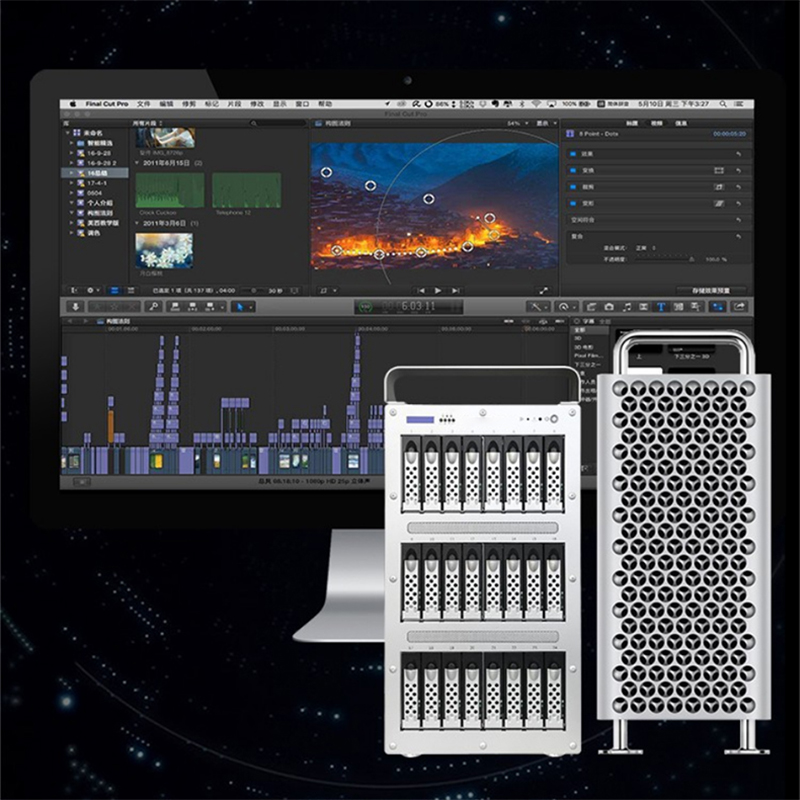Open the 编辑 menu
800x800 pixels.
click(167, 103)
